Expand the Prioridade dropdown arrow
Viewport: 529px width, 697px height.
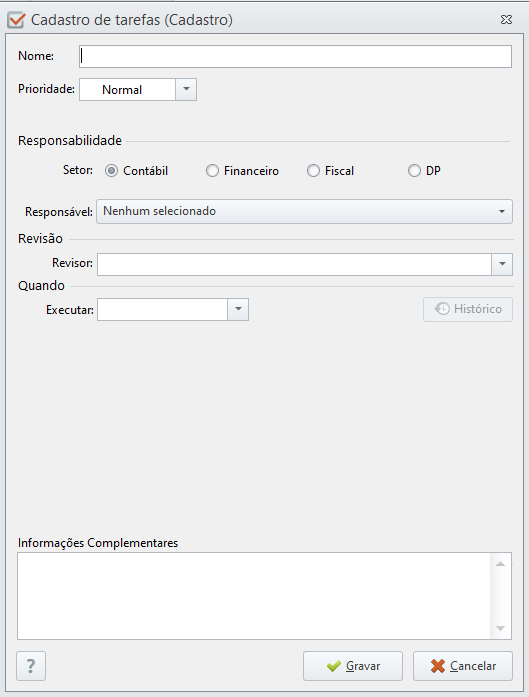(186, 89)
